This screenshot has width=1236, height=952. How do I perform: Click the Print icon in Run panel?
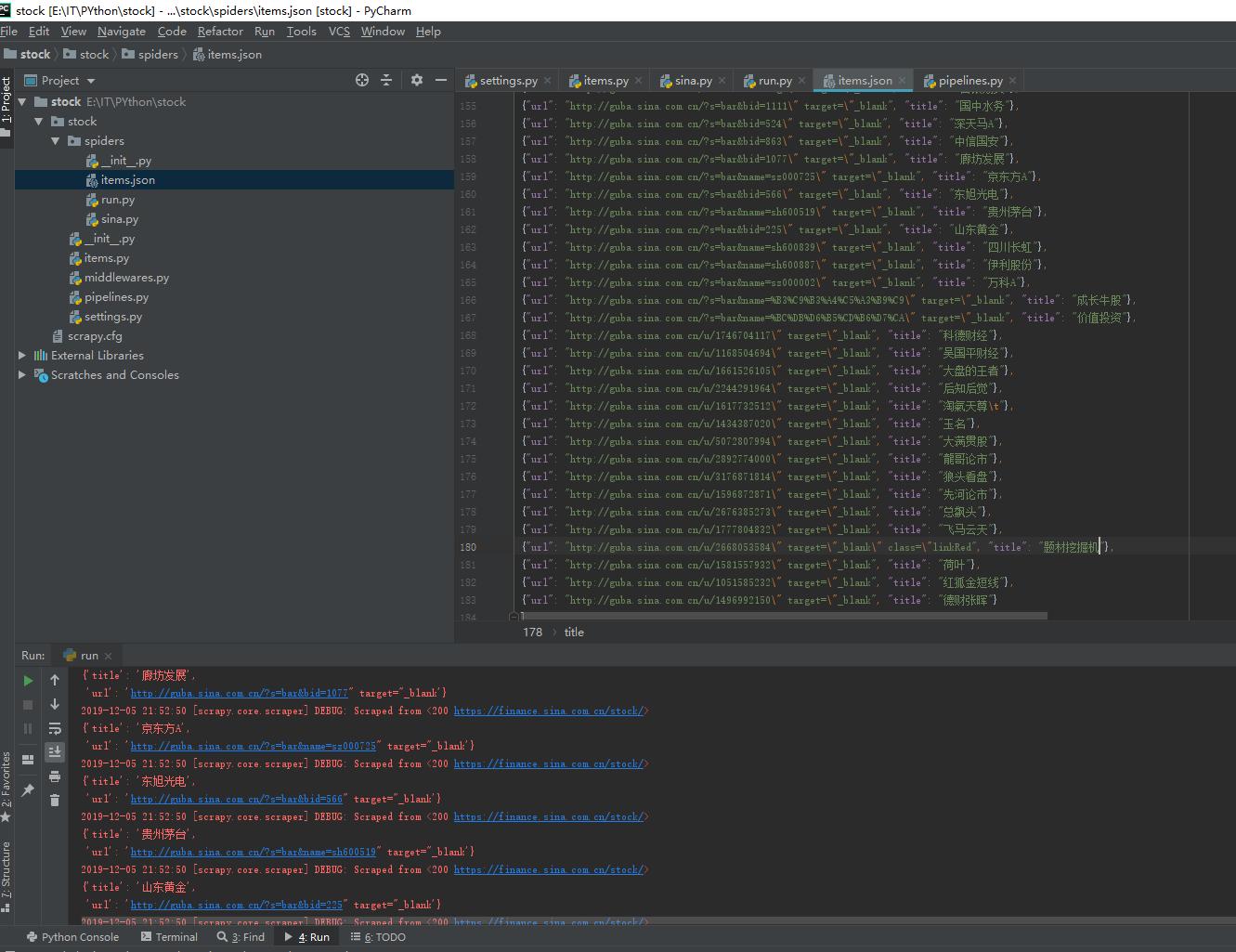(55, 776)
